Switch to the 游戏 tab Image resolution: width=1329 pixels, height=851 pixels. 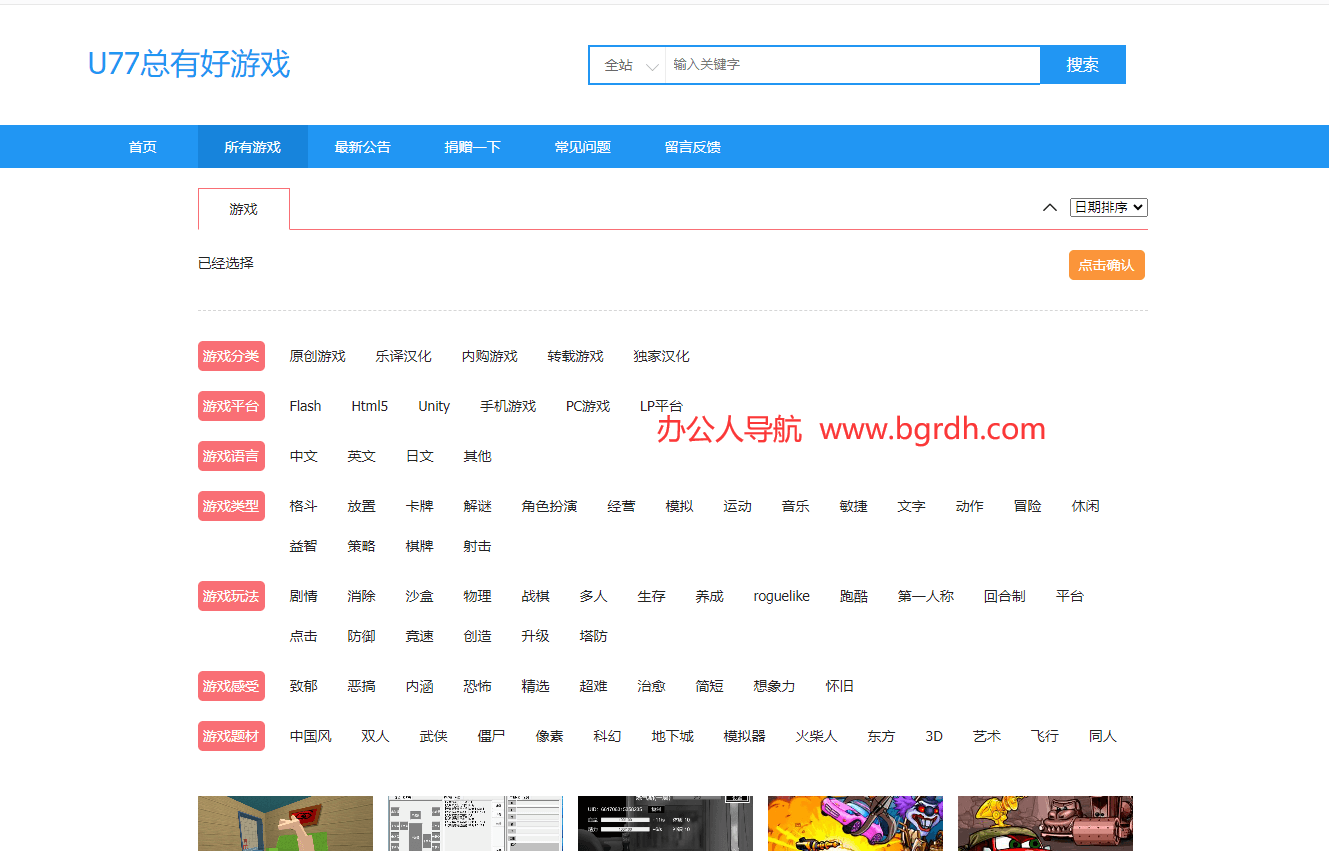coord(243,209)
